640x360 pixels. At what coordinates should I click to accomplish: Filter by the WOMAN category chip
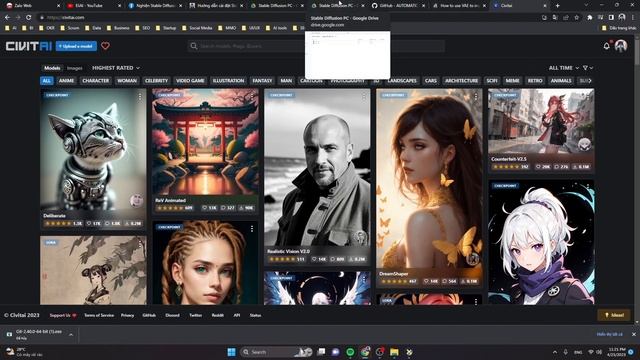coord(127,81)
